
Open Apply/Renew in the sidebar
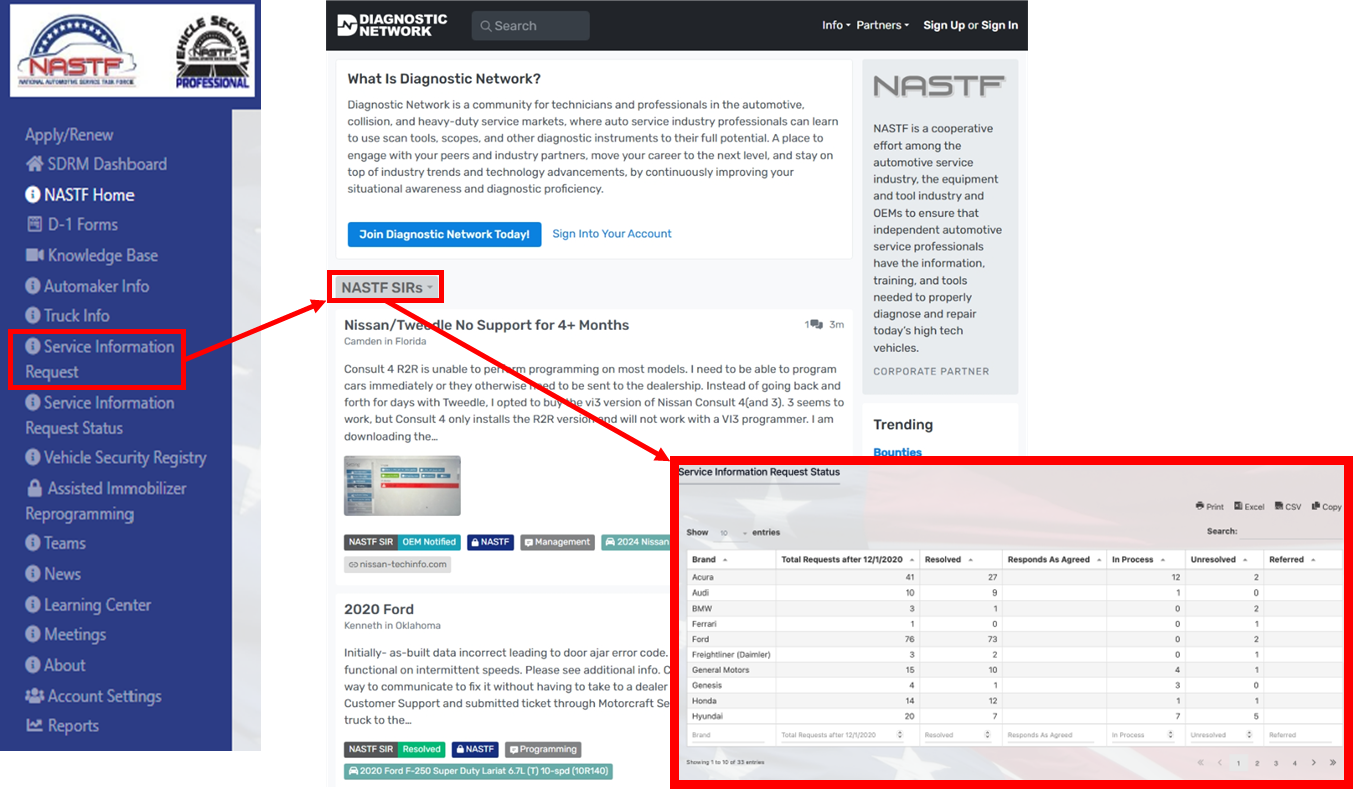(x=69, y=135)
